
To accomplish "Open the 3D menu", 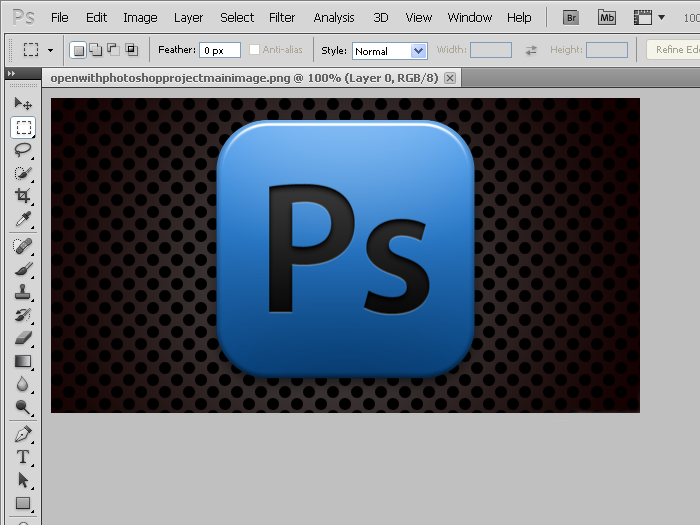I will click(380, 18).
